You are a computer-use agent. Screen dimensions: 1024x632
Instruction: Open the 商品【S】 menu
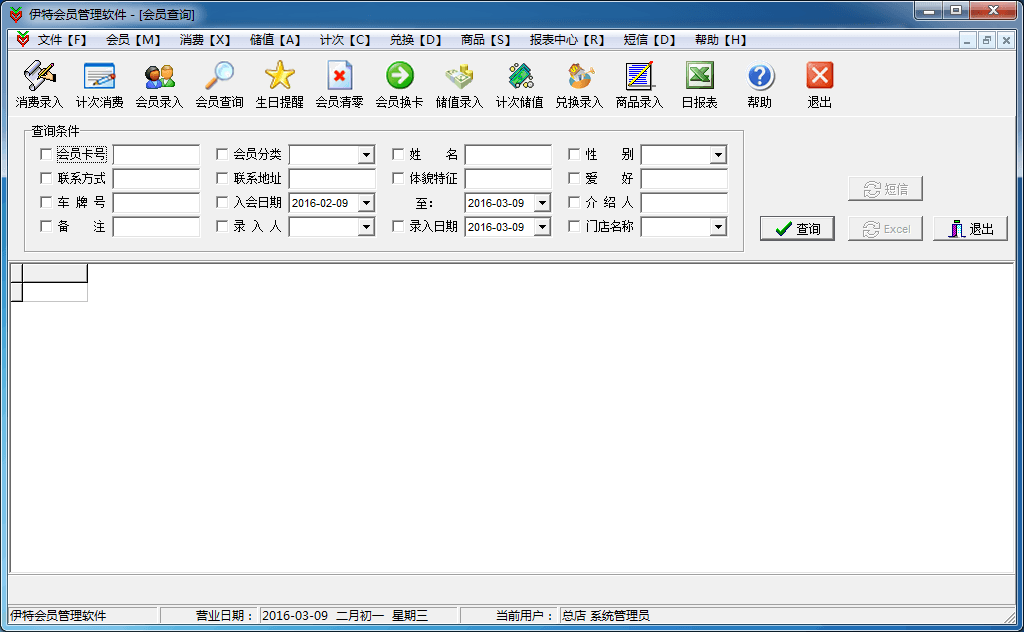[x=485, y=40]
